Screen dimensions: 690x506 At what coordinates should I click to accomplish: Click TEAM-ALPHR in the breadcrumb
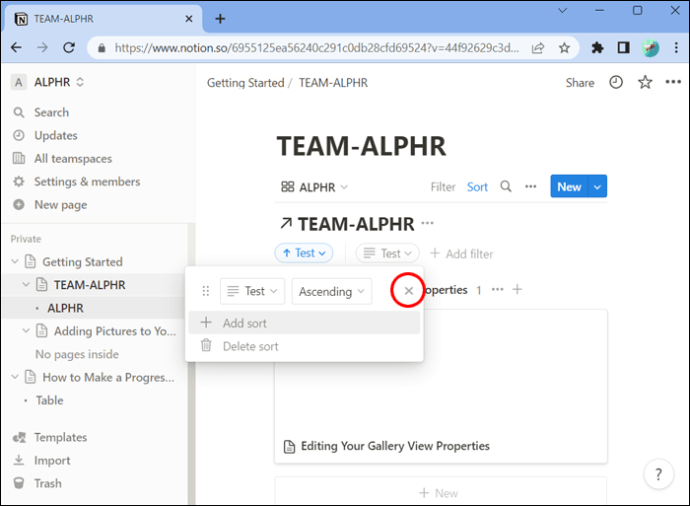point(333,83)
